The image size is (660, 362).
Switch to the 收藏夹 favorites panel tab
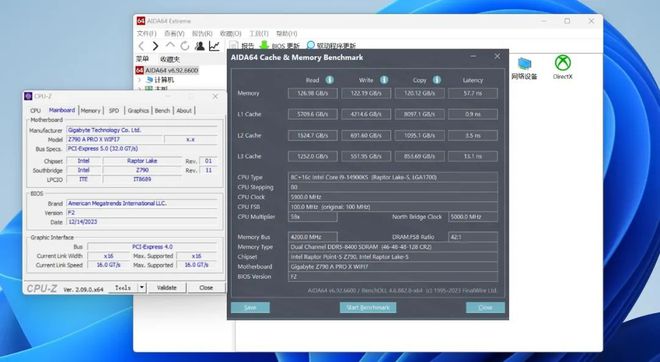pyautogui.click(x=170, y=59)
